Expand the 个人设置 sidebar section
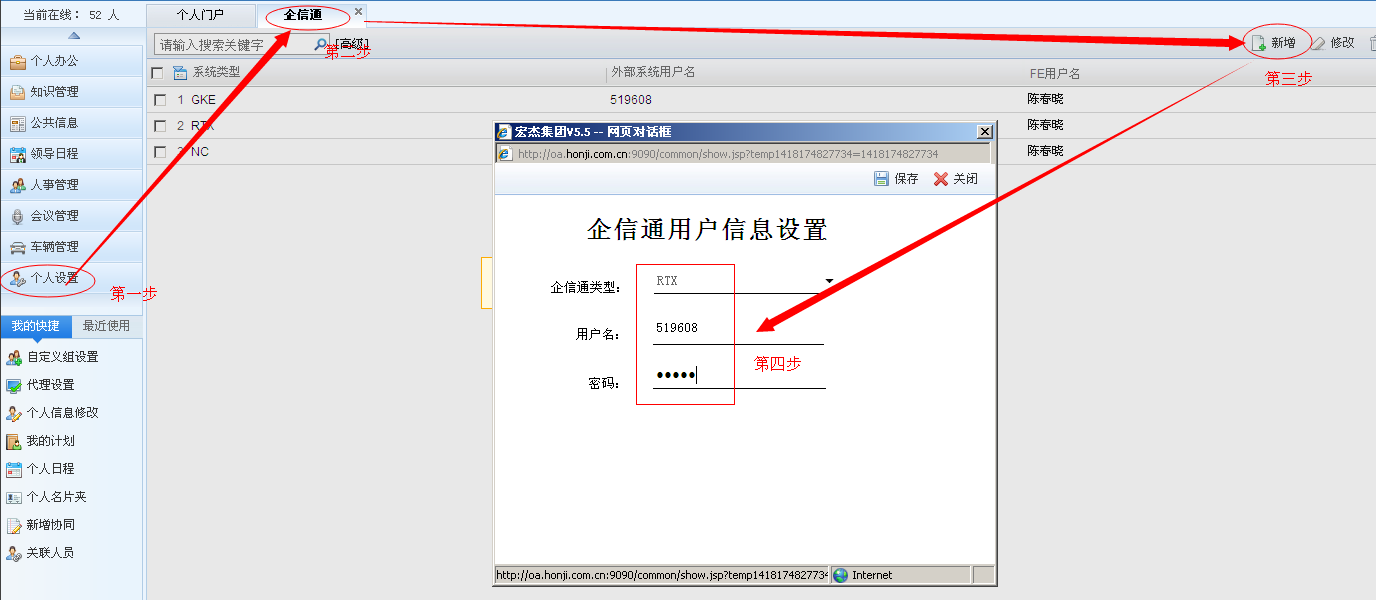The width and height of the screenshot is (1376, 600). point(54,278)
